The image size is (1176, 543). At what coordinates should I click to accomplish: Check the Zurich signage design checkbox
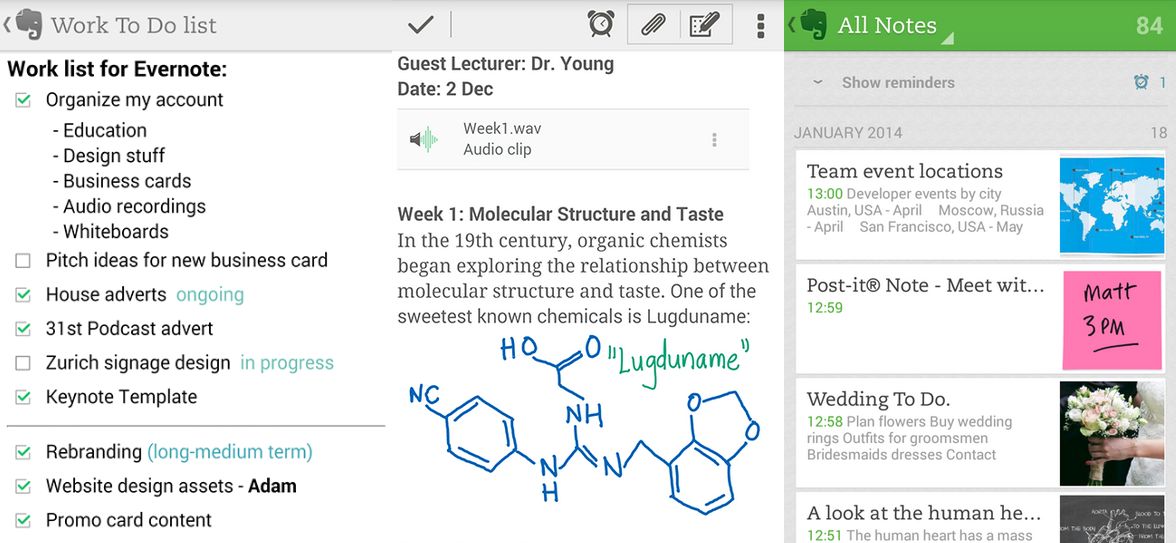pos(23,363)
